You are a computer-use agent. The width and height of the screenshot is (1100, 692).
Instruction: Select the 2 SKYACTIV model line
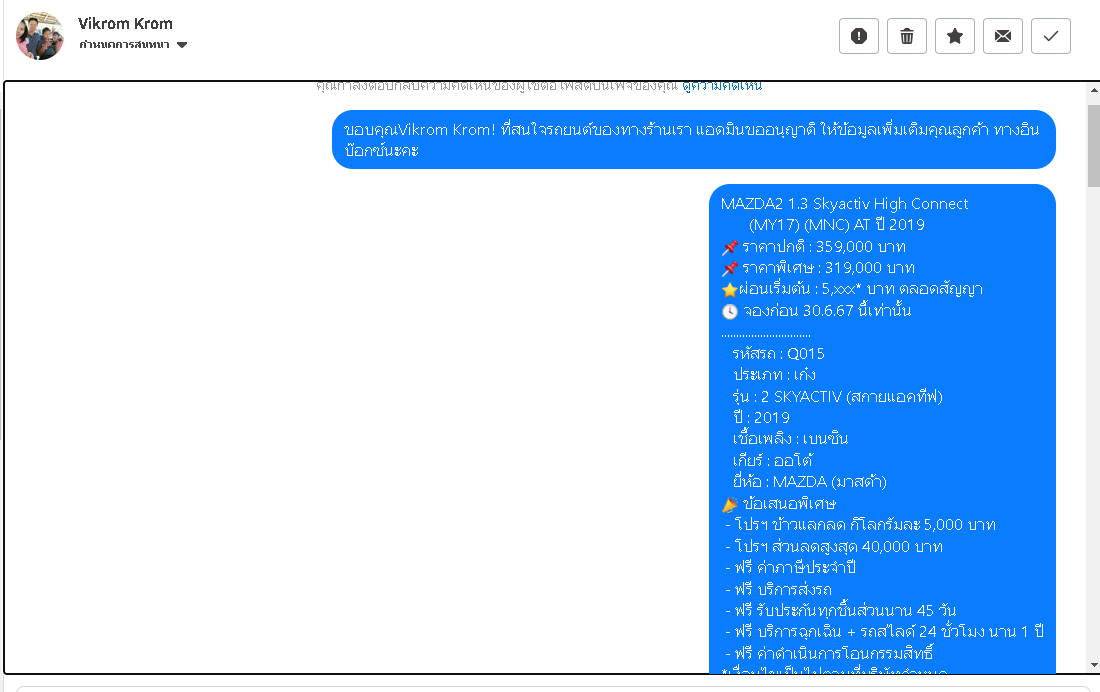tap(838, 397)
